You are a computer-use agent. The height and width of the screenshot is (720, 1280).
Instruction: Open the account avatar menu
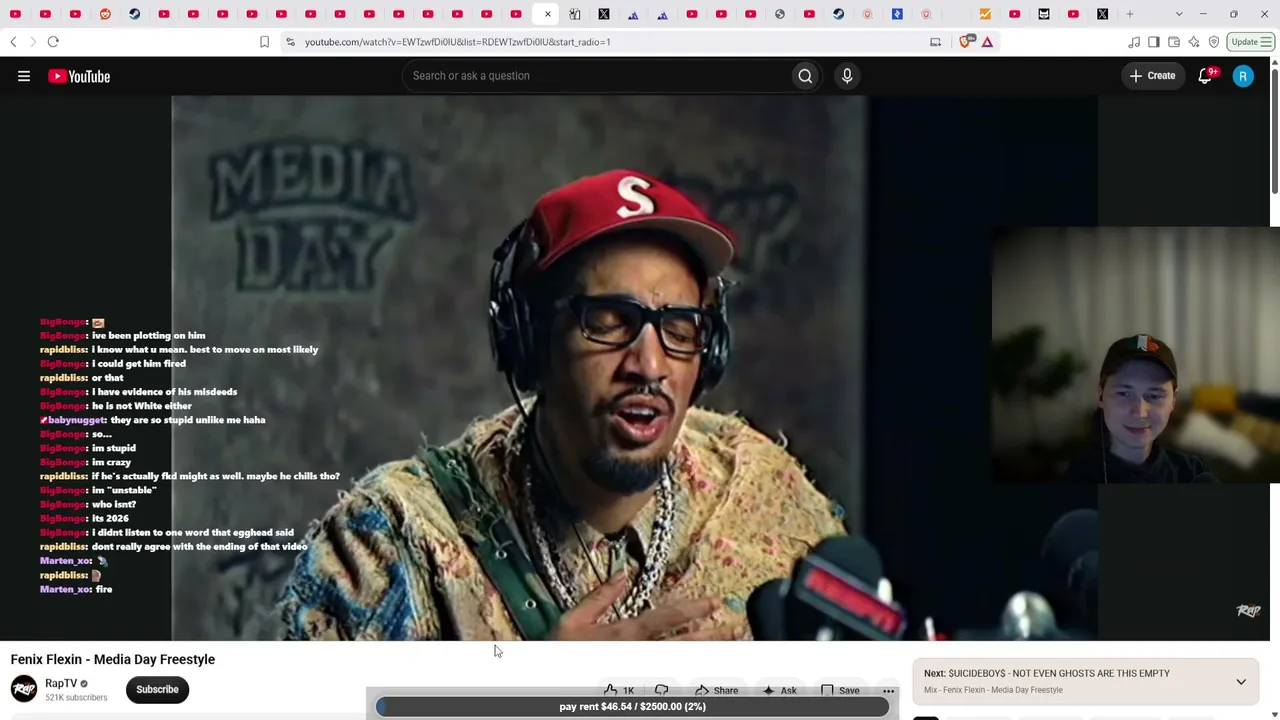pyautogui.click(x=1243, y=76)
